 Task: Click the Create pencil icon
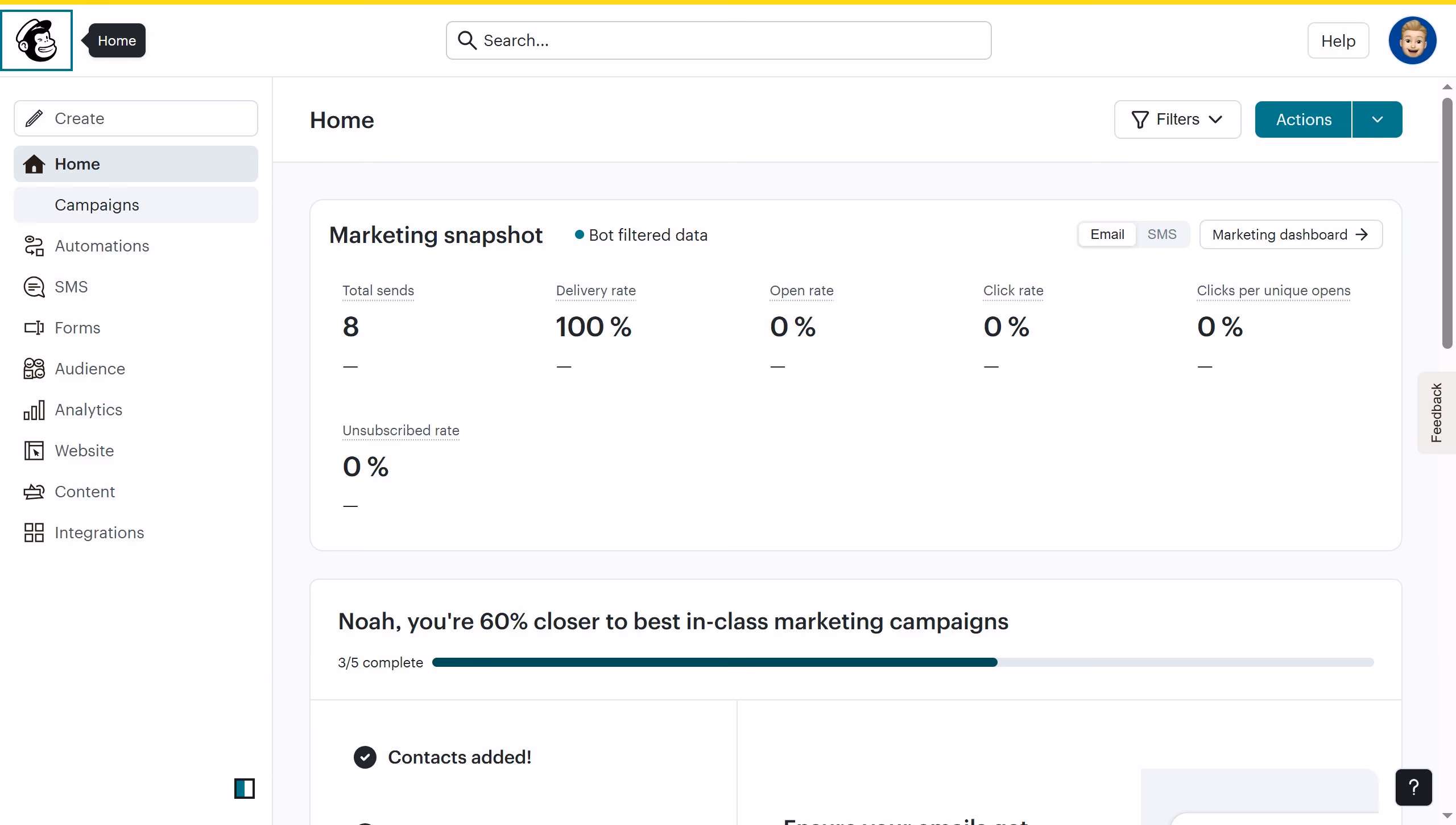34,118
